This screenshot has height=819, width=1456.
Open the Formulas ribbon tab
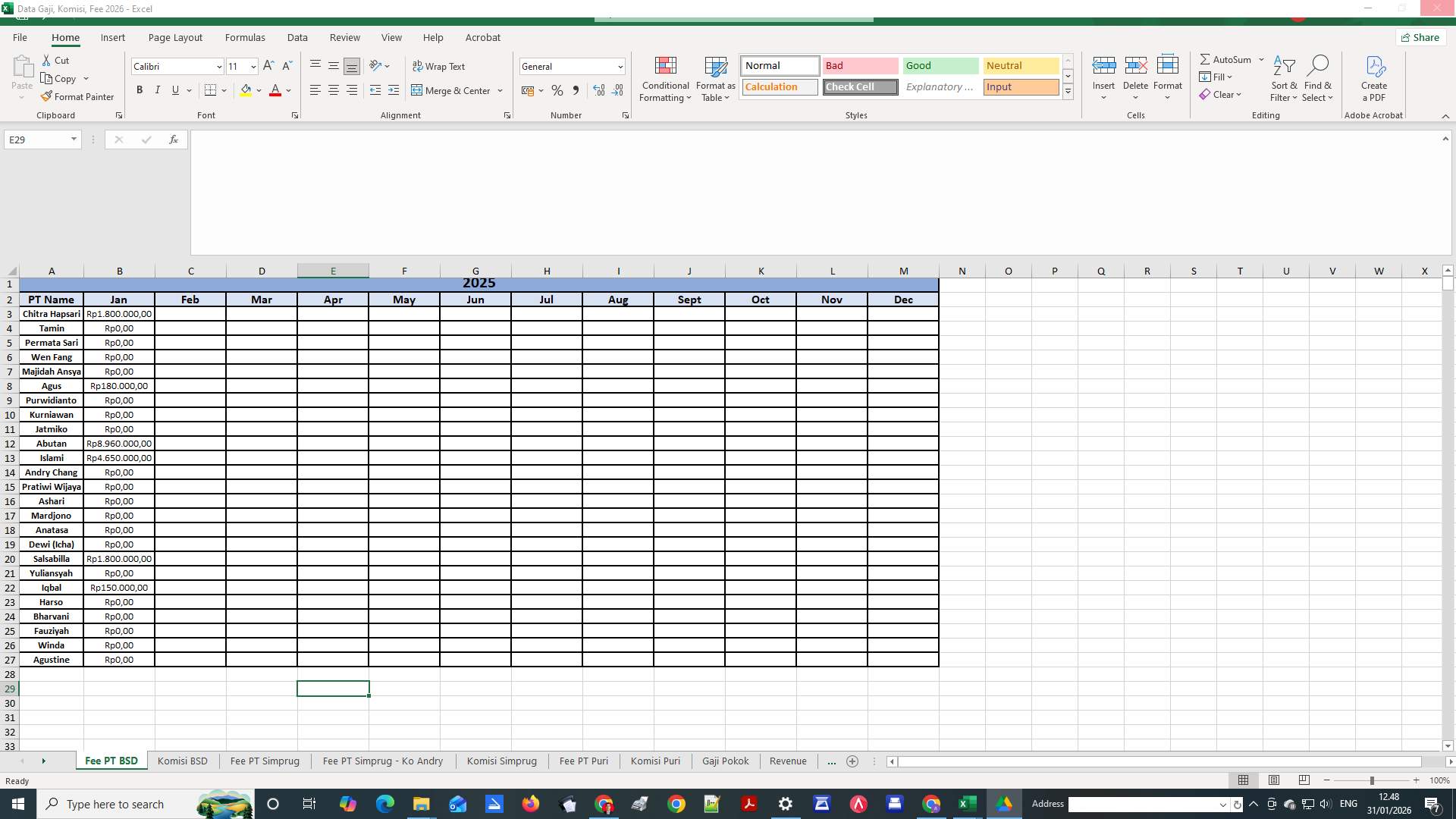(245, 37)
